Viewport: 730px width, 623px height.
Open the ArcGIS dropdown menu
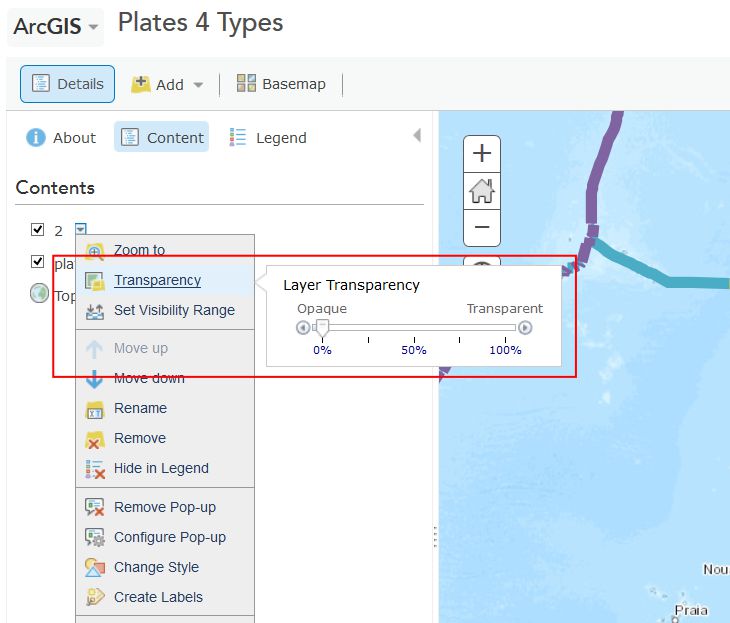(x=55, y=27)
